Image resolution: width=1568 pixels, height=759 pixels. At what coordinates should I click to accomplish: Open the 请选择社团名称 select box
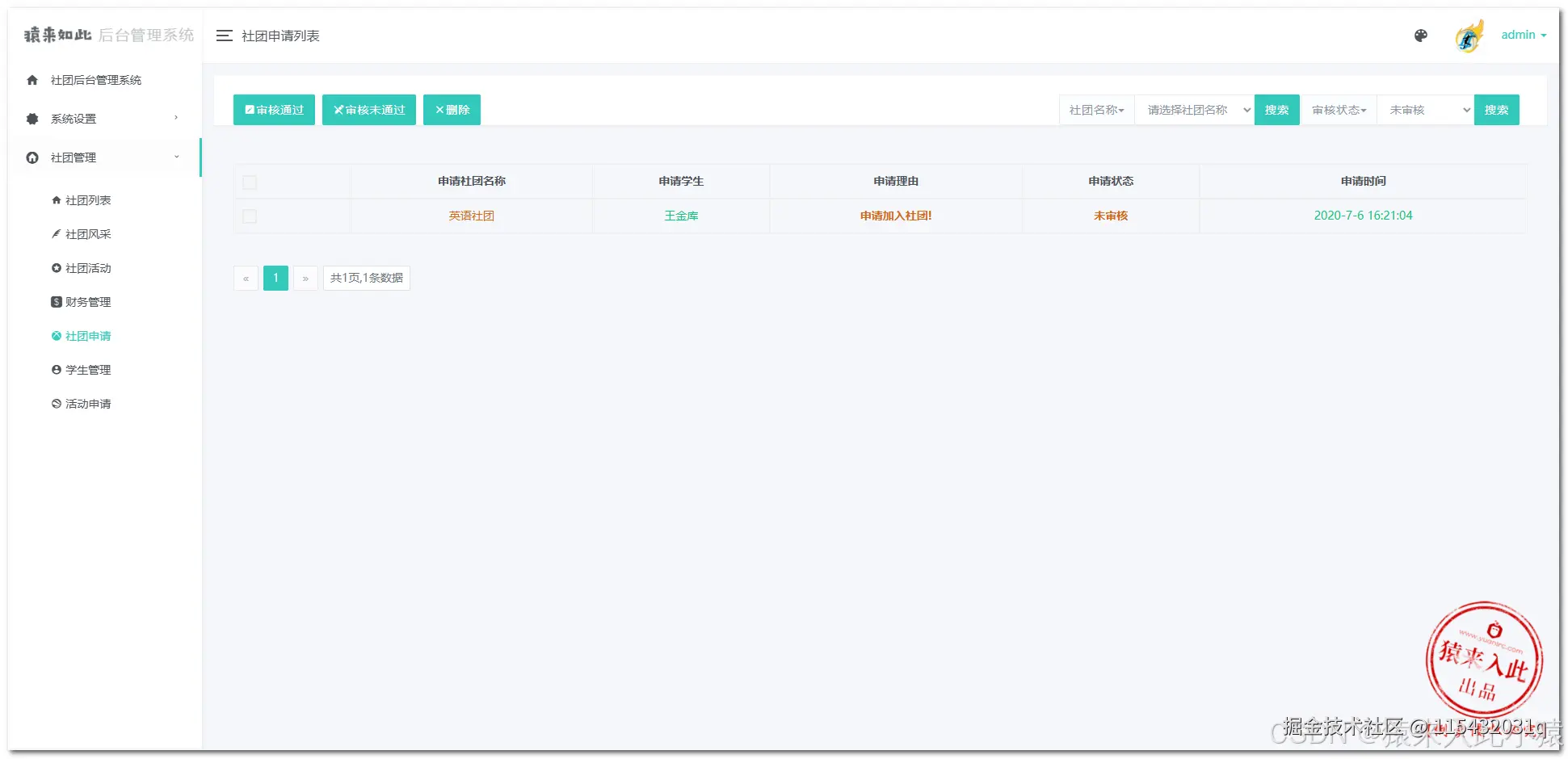[x=1194, y=110]
